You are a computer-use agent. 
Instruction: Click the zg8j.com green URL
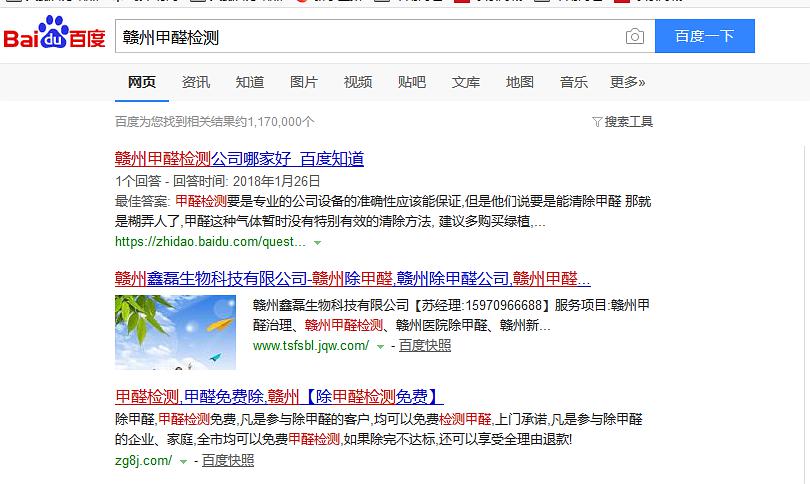coord(143,460)
